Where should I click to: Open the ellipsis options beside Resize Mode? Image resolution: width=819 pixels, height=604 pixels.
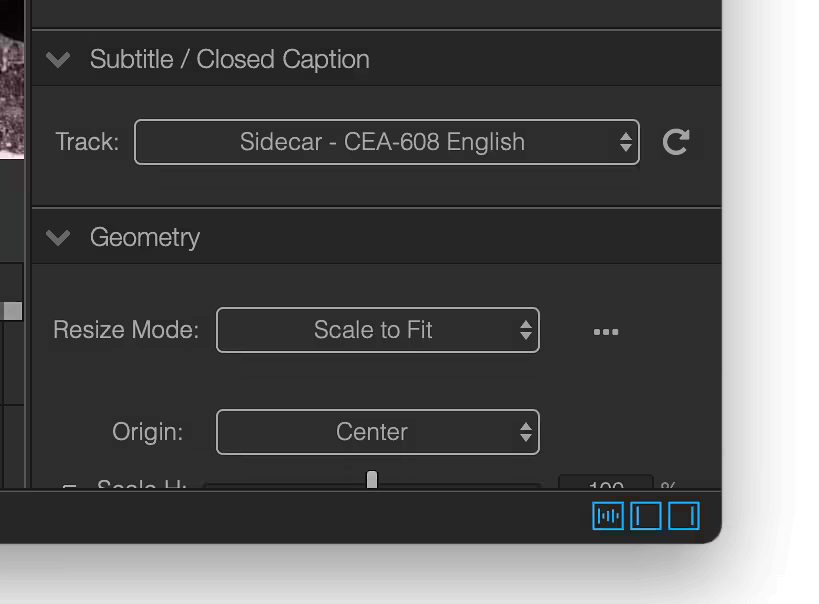(606, 332)
